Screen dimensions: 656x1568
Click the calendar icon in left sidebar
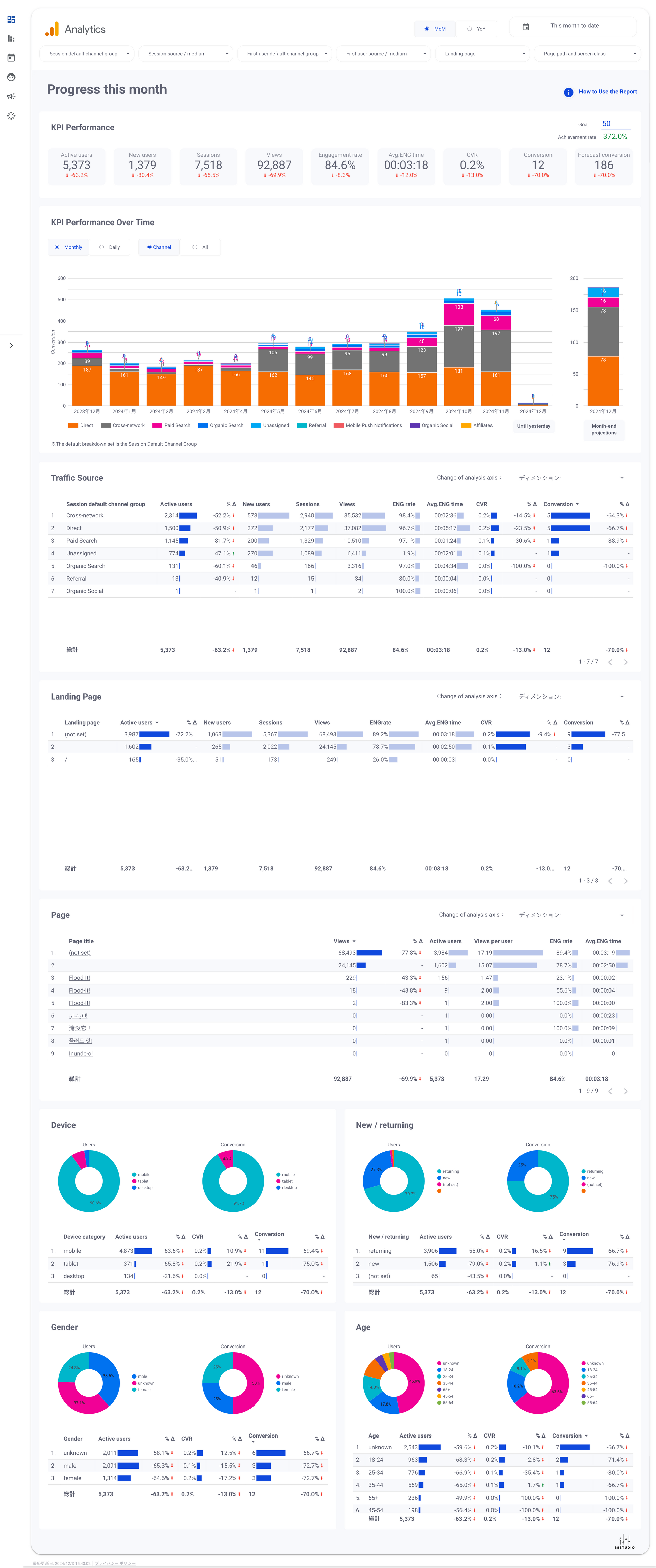coord(11,58)
